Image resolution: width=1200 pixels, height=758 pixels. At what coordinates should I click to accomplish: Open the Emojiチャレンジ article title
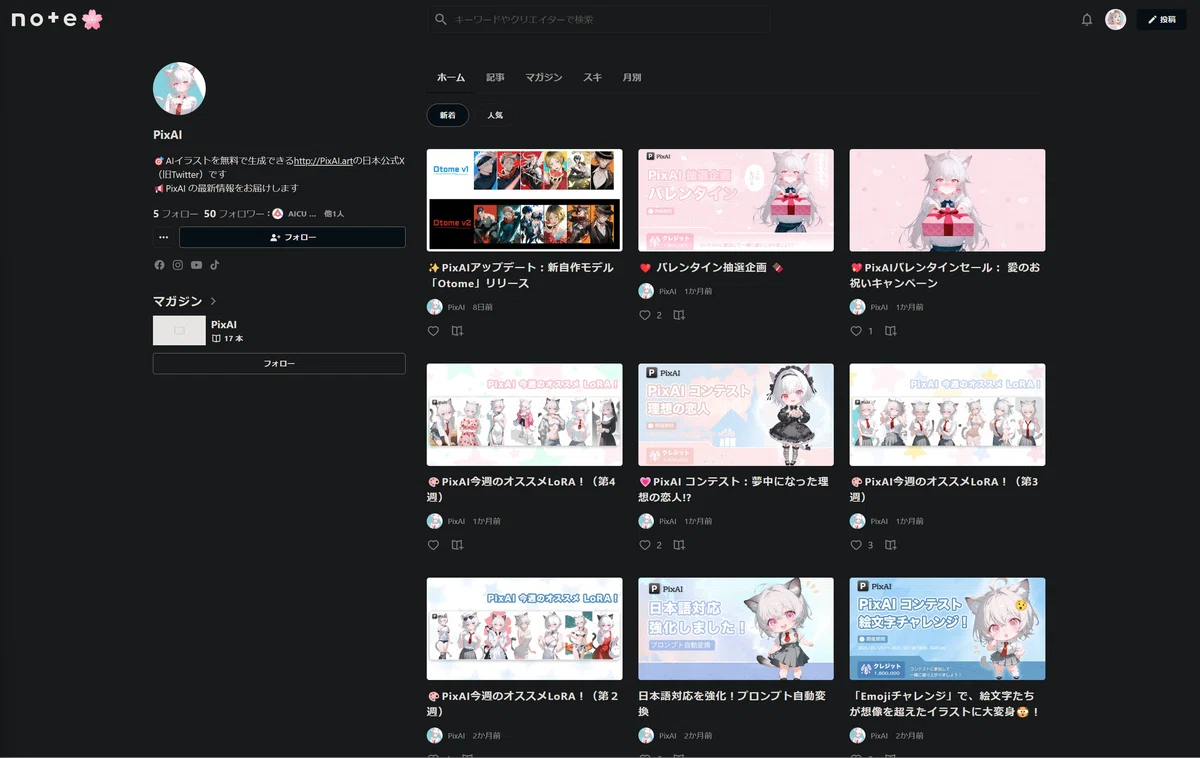click(945, 703)
